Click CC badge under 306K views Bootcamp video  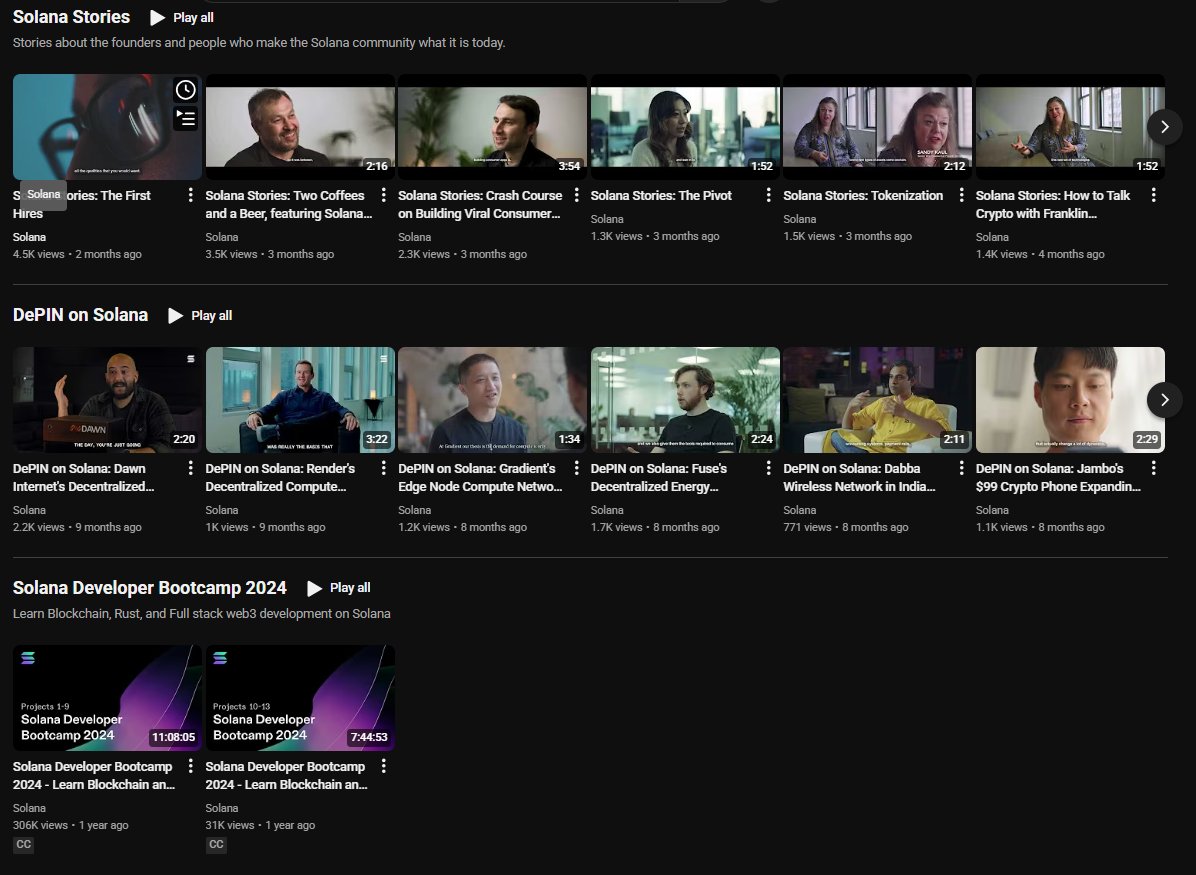[24, 844]
